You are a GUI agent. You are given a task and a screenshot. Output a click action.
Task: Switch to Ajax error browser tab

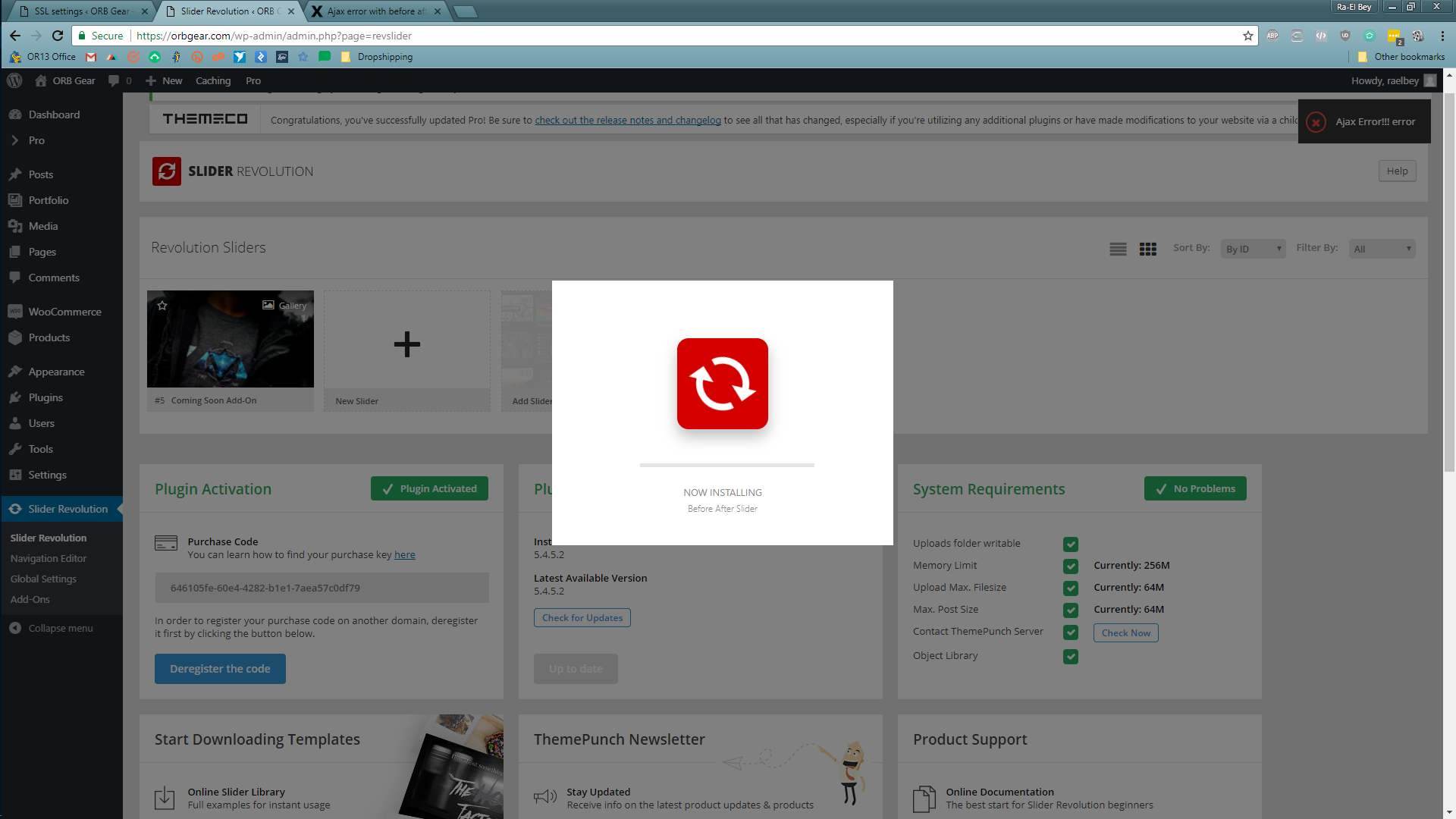[376, 11]
